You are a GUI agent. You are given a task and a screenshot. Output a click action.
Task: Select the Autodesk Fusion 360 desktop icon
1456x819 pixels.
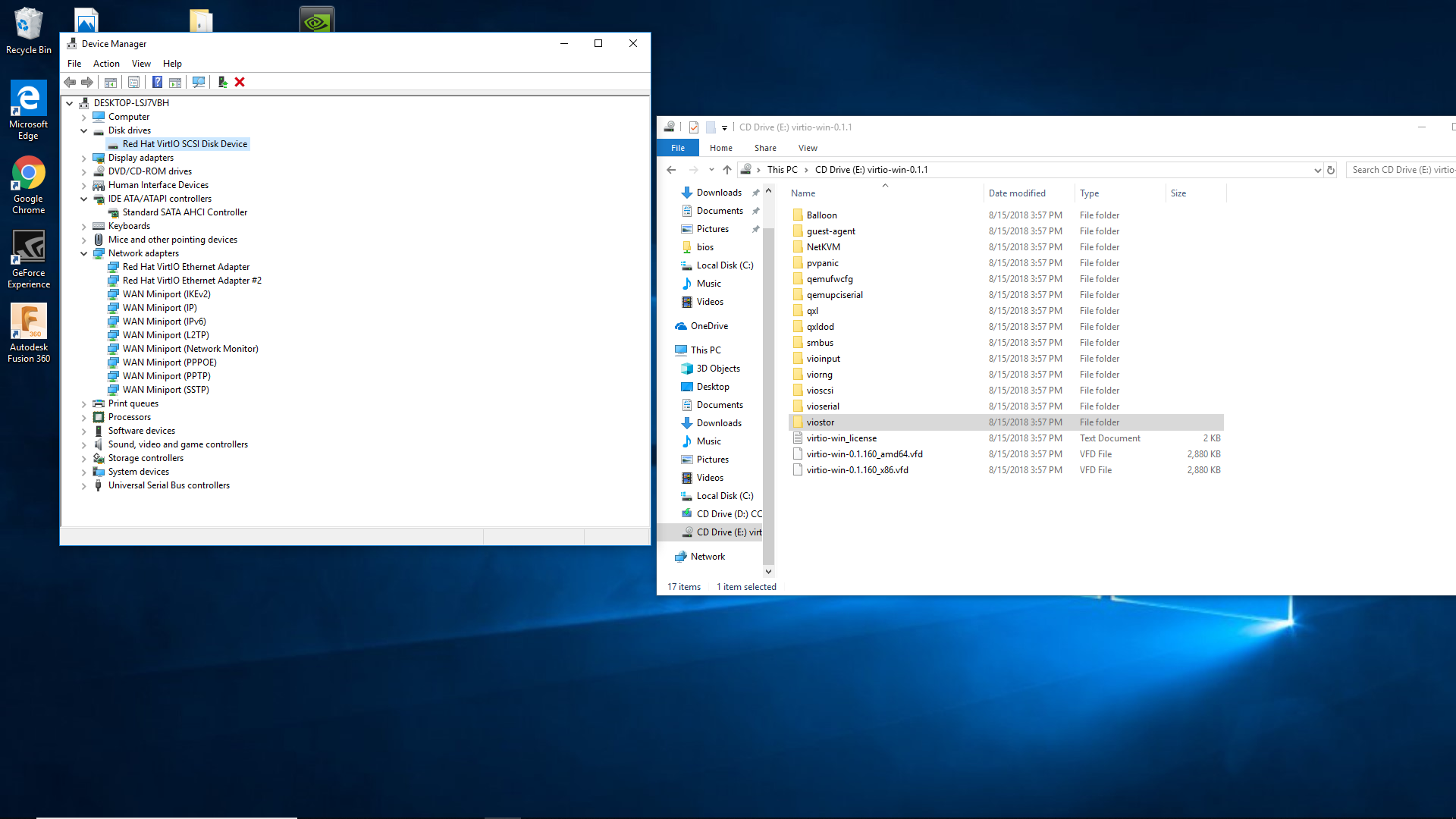29,334
